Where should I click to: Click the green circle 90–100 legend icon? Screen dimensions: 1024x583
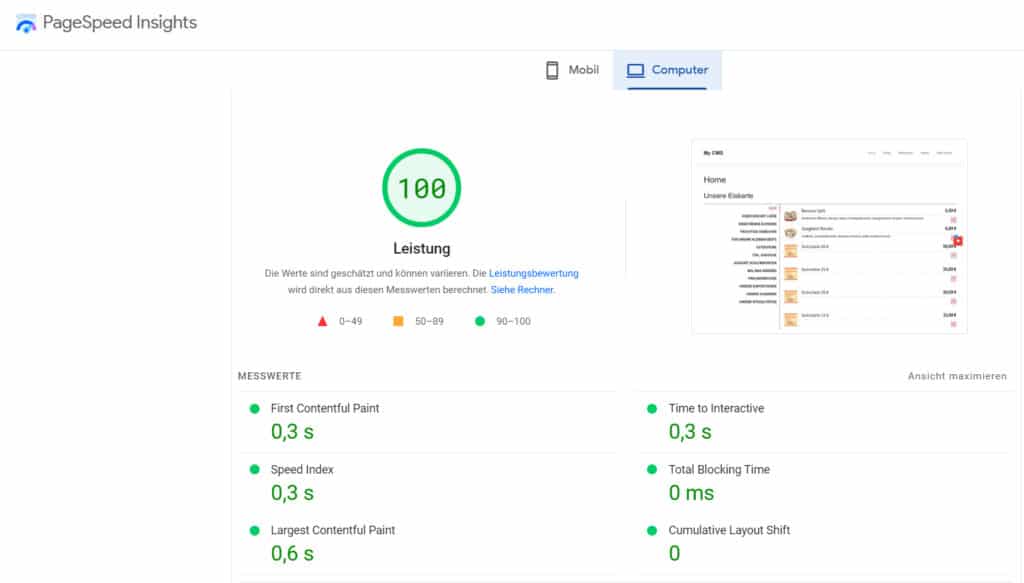[479, 321]
